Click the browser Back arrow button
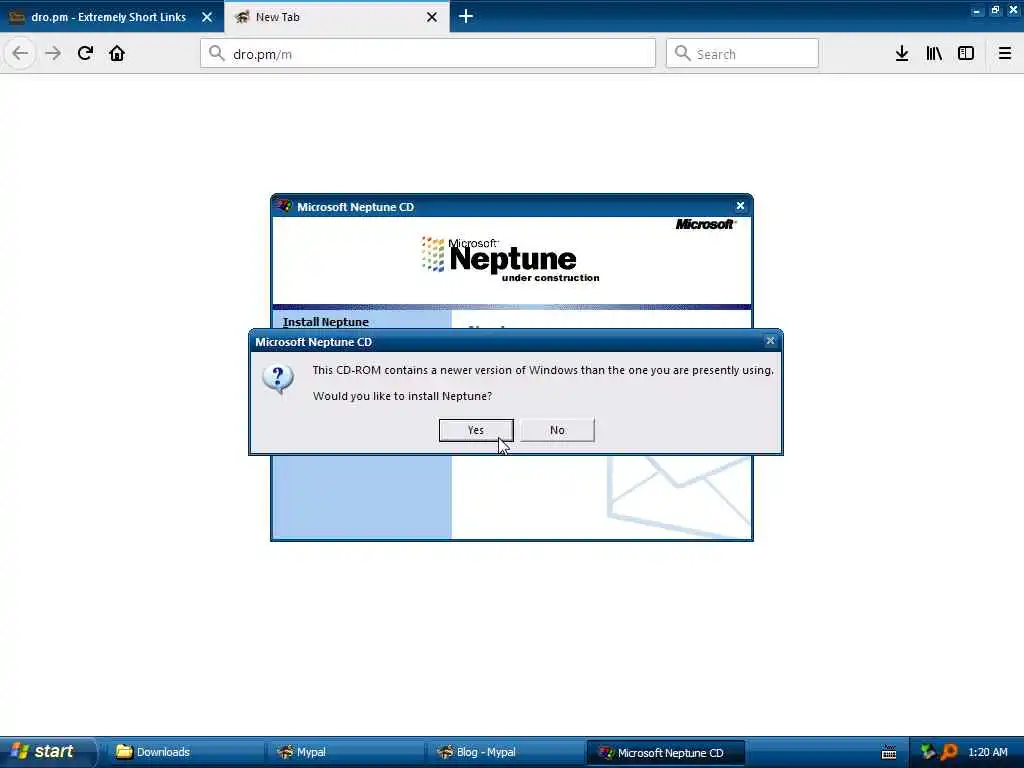This screenshot has height=768, width=1024. pyautogui.click(x=20, y=54)
